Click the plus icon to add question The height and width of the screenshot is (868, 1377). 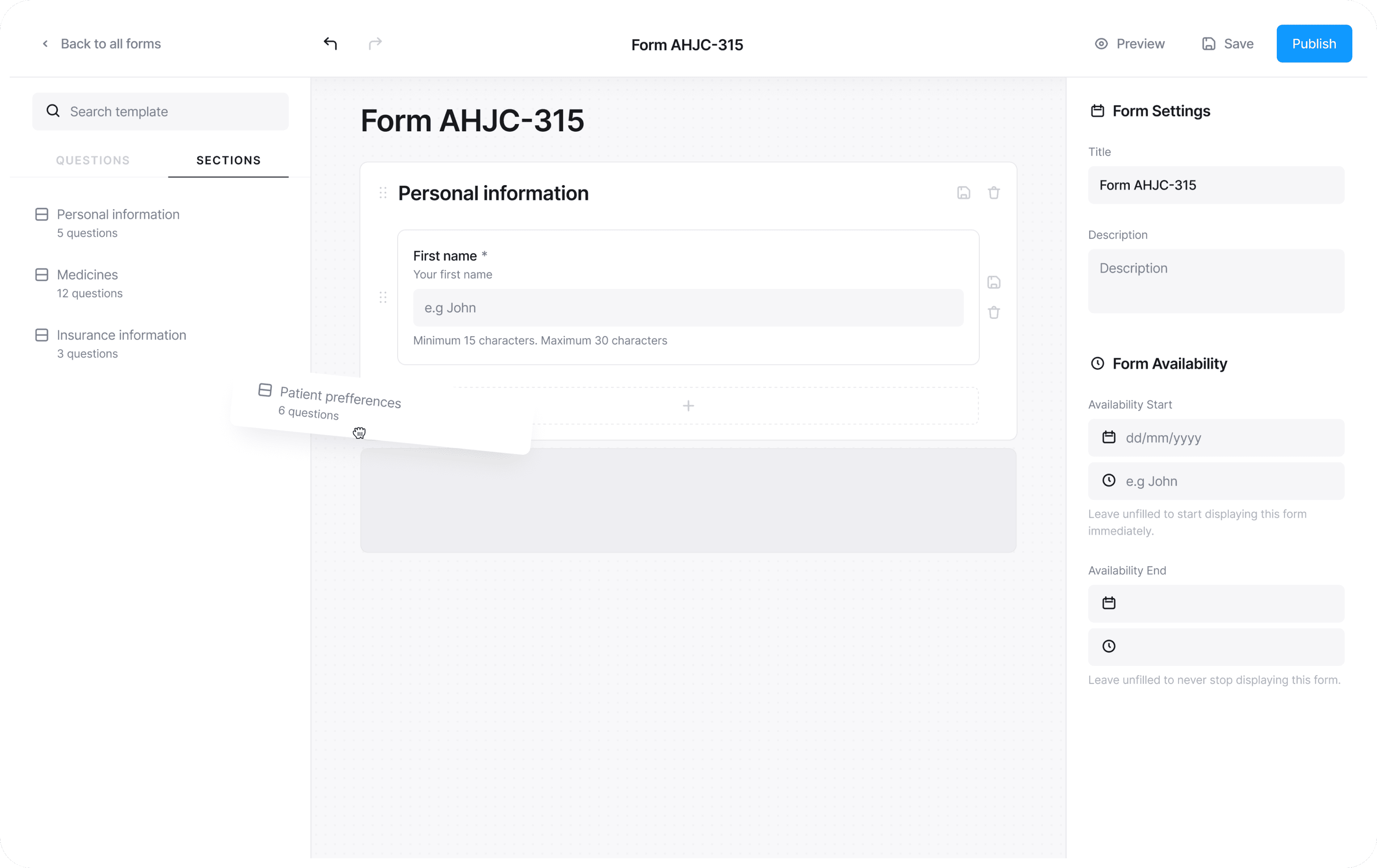coord(688,406)
